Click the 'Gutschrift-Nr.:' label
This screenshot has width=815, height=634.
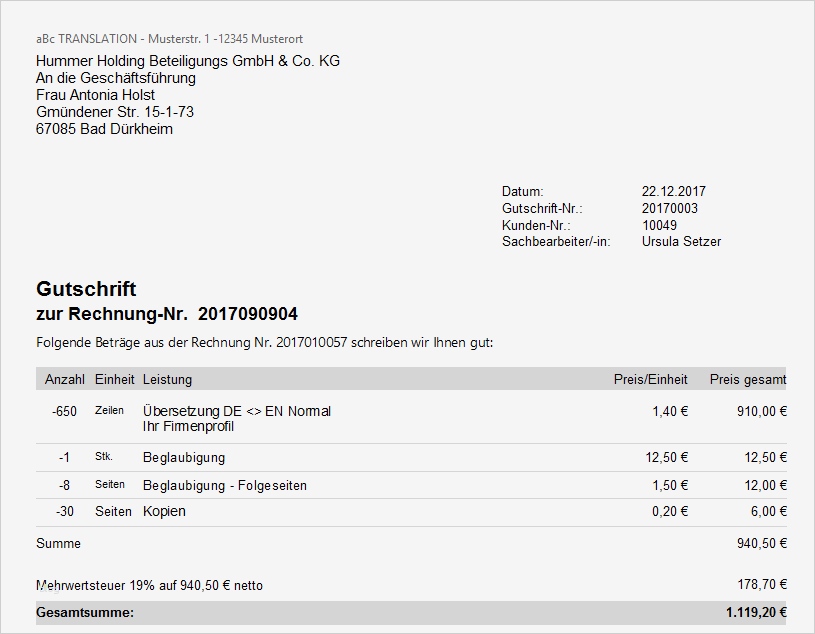[542, 208]
